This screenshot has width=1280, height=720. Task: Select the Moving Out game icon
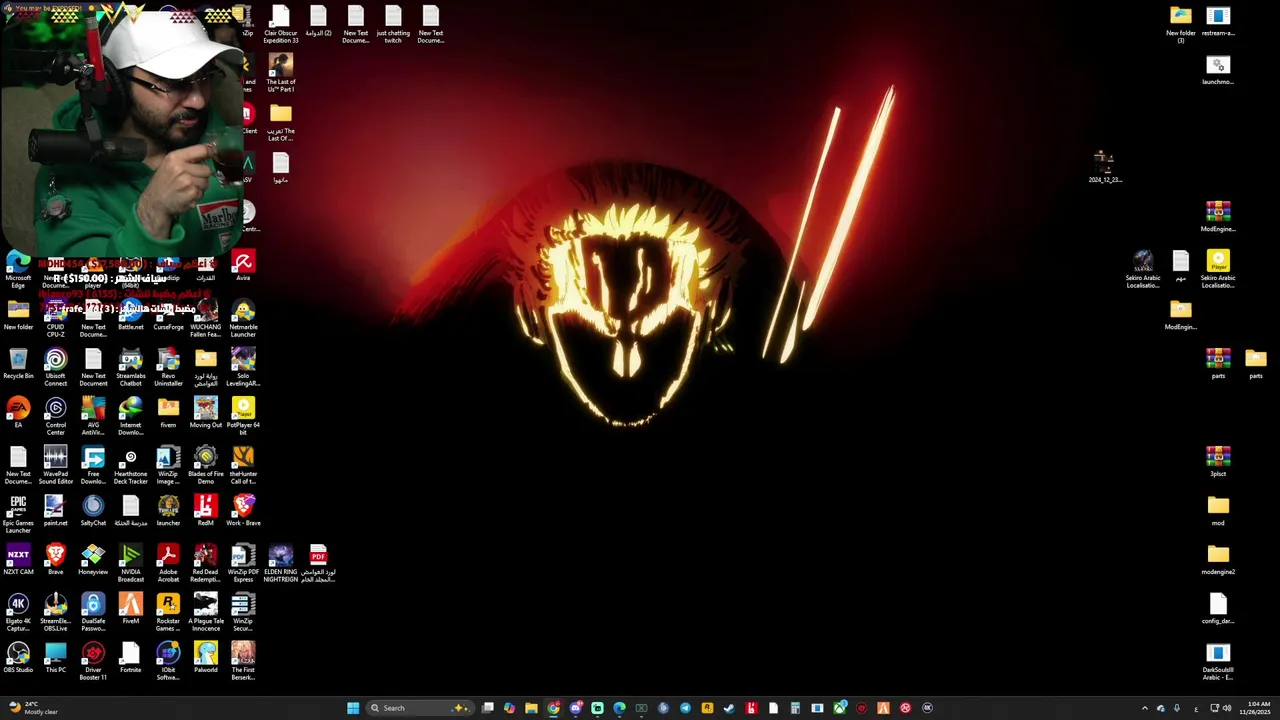point(206,413)
